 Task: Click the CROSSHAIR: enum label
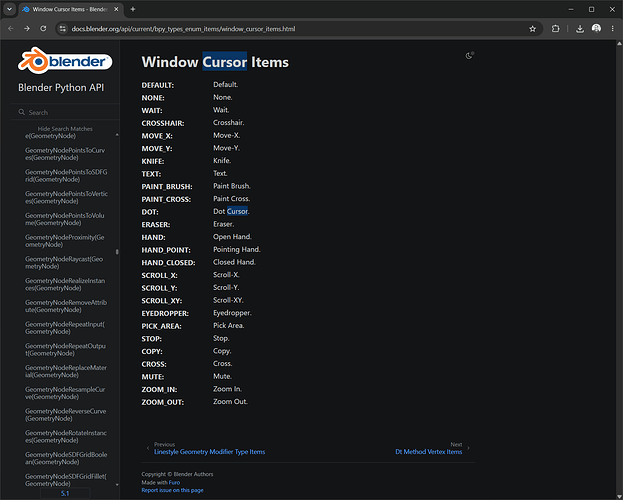[x=163, y=123]
